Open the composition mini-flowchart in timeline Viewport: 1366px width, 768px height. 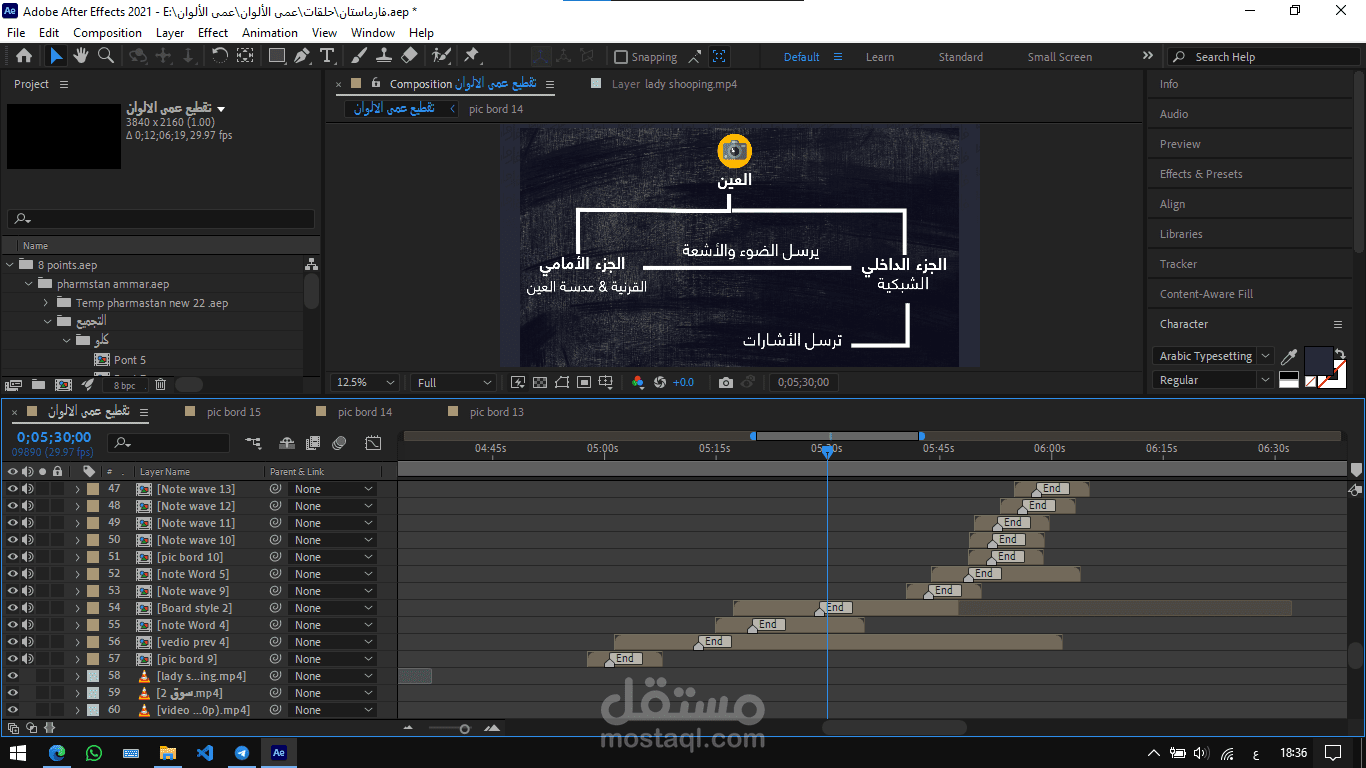point(254,442)
